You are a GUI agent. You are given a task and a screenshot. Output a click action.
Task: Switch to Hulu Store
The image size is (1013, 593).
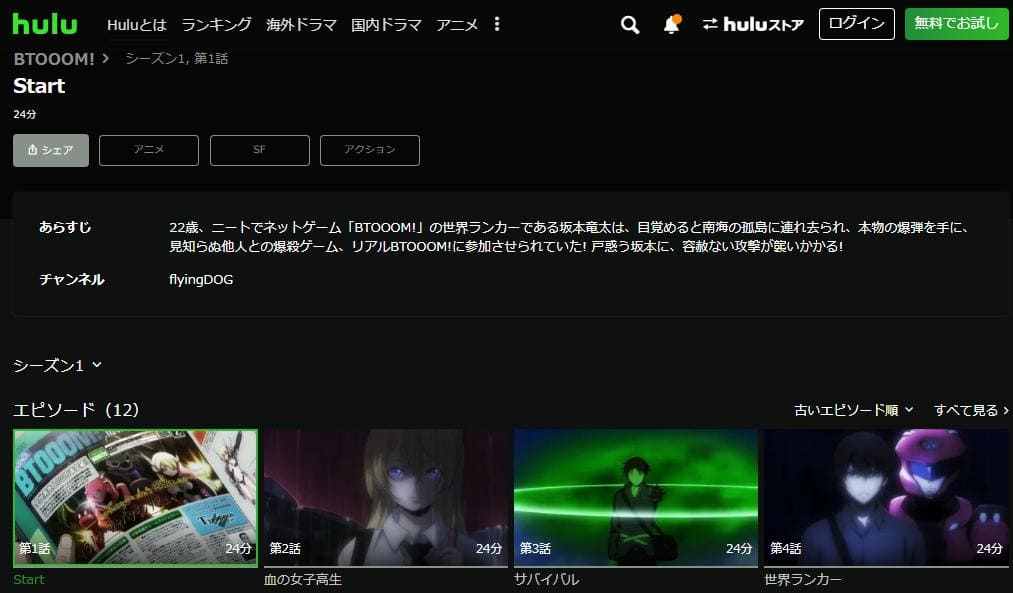point(753,25)
